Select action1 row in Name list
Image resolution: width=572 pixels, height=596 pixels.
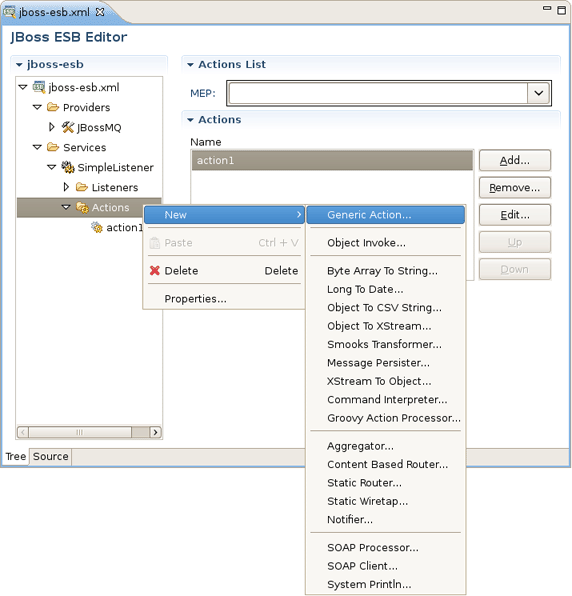tap(332, 160)
